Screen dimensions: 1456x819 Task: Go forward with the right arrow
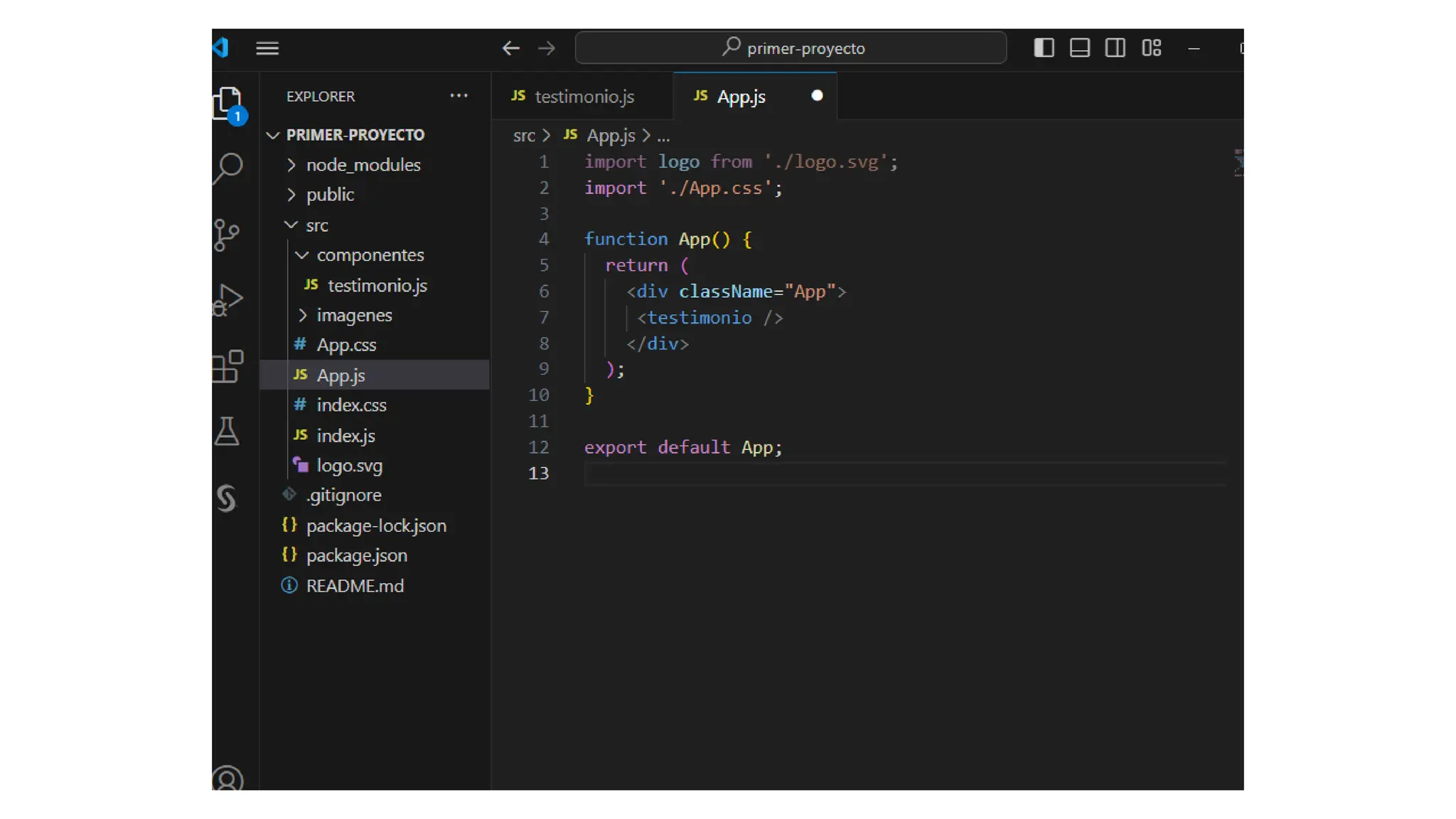(546, 48)
